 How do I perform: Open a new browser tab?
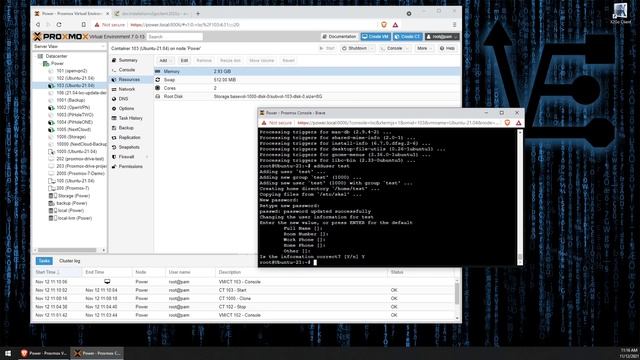(198, 13)
